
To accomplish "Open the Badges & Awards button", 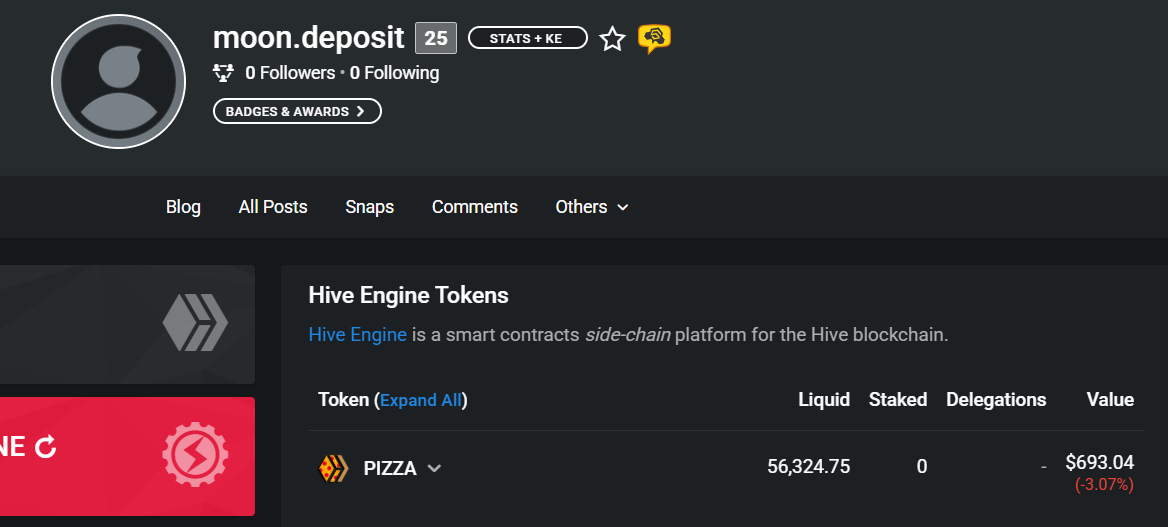I will pos(297,111).
